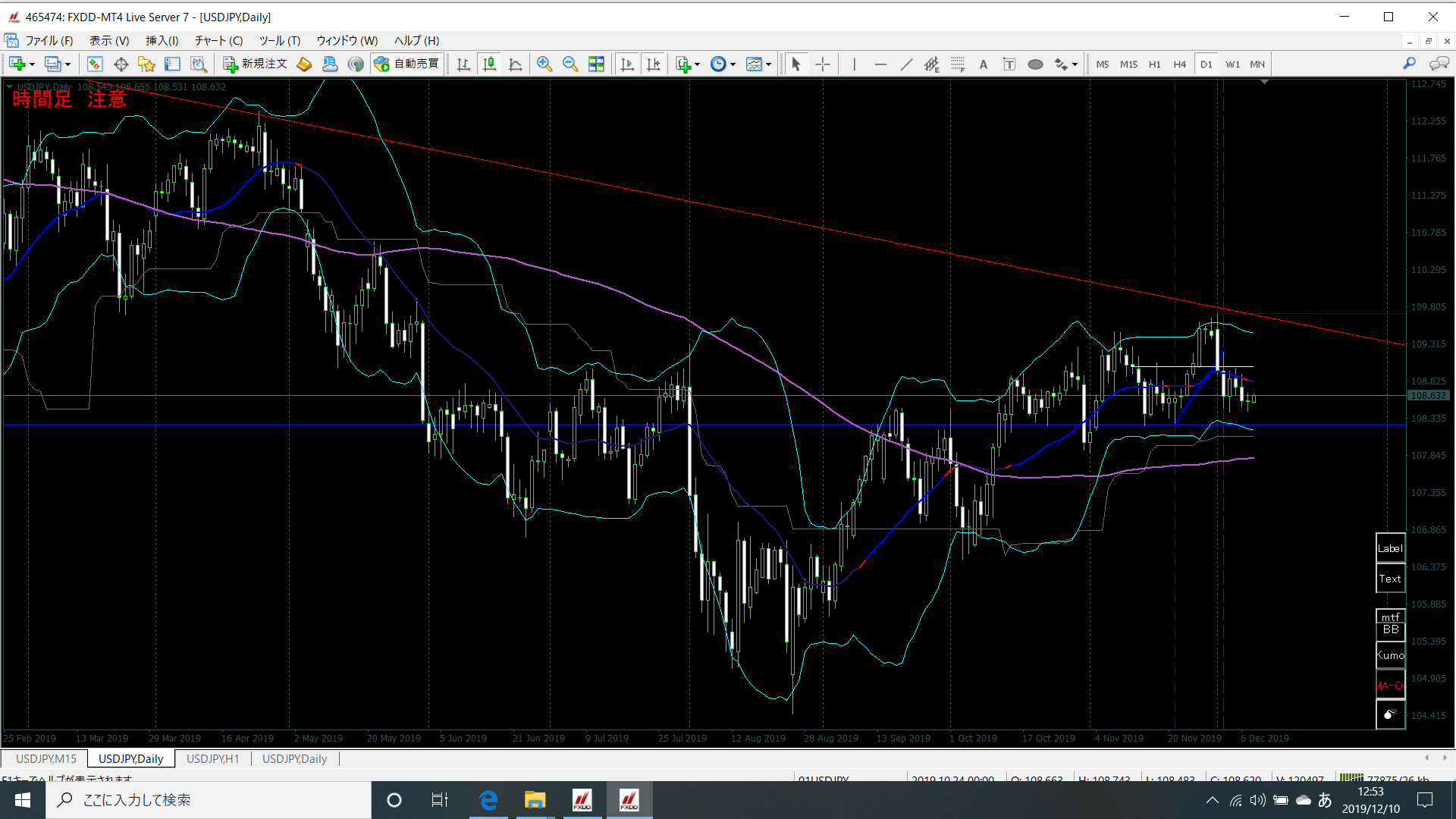
Task: Open the Profiles icon
Action: [x=52, y=64]
